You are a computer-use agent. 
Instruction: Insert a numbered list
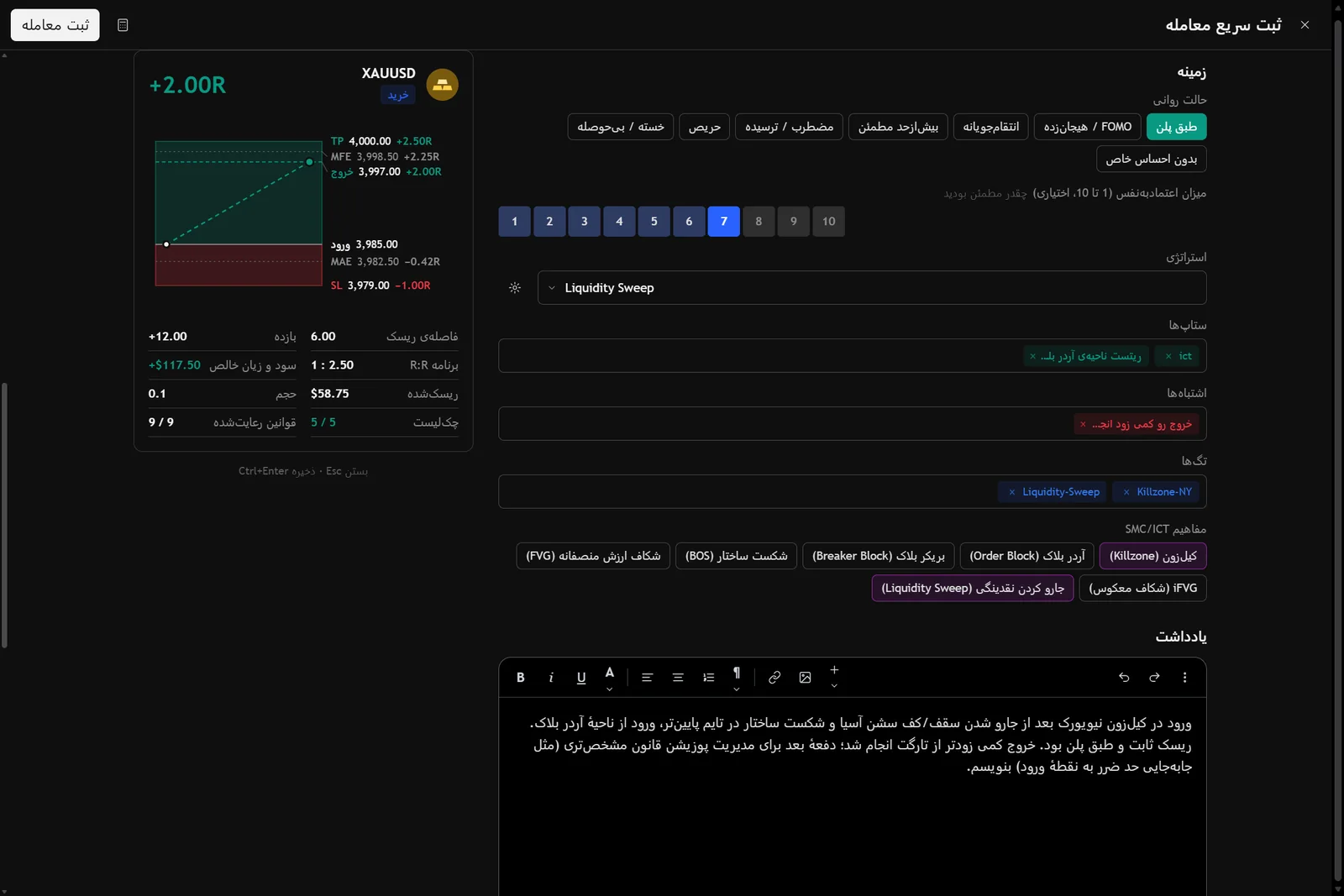pos(709,678)
